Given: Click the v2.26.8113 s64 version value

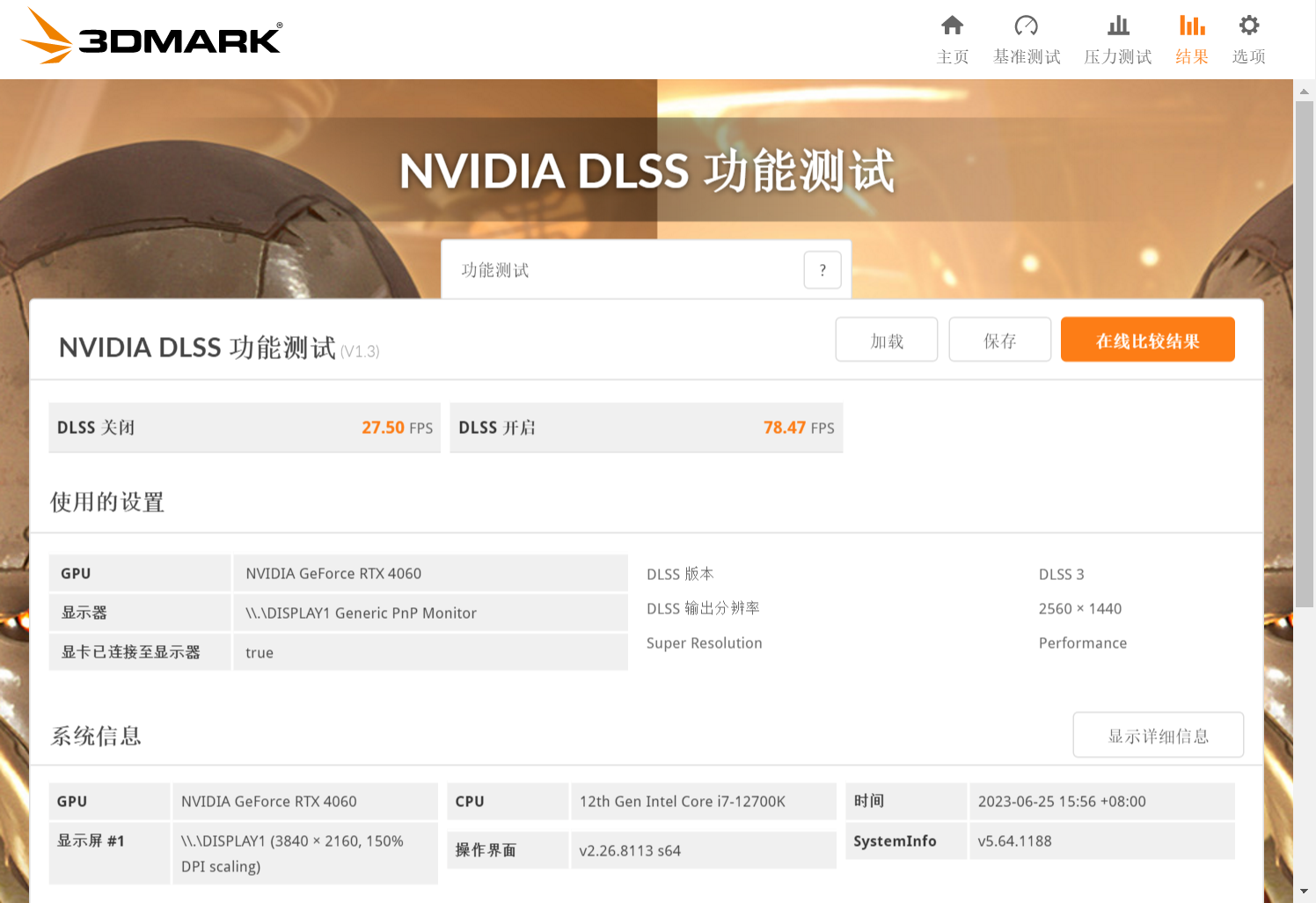Looking at the screenshot, I should (x=704, y=850).
